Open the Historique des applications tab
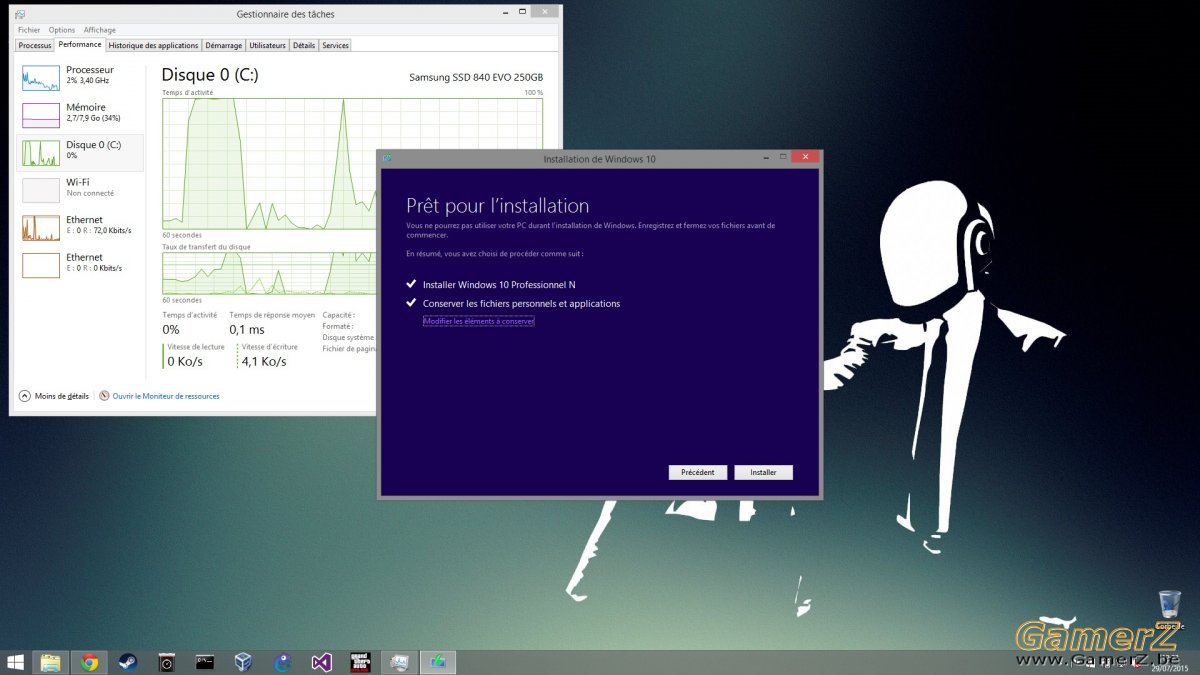The image size is (1200, 675). point(154,45)
